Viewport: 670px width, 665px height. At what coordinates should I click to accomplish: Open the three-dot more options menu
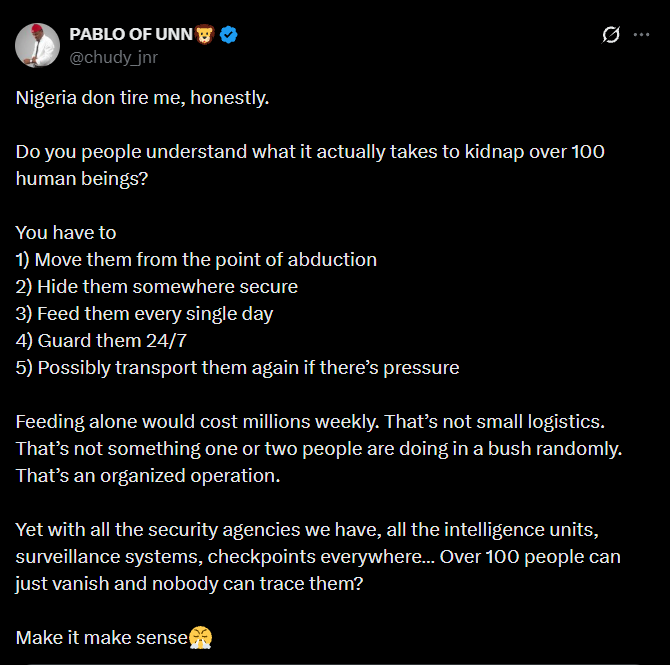642,35
